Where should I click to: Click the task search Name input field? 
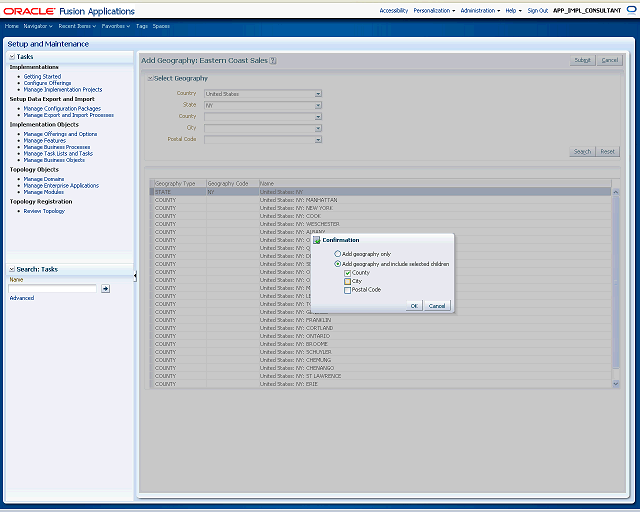point(52,289)
